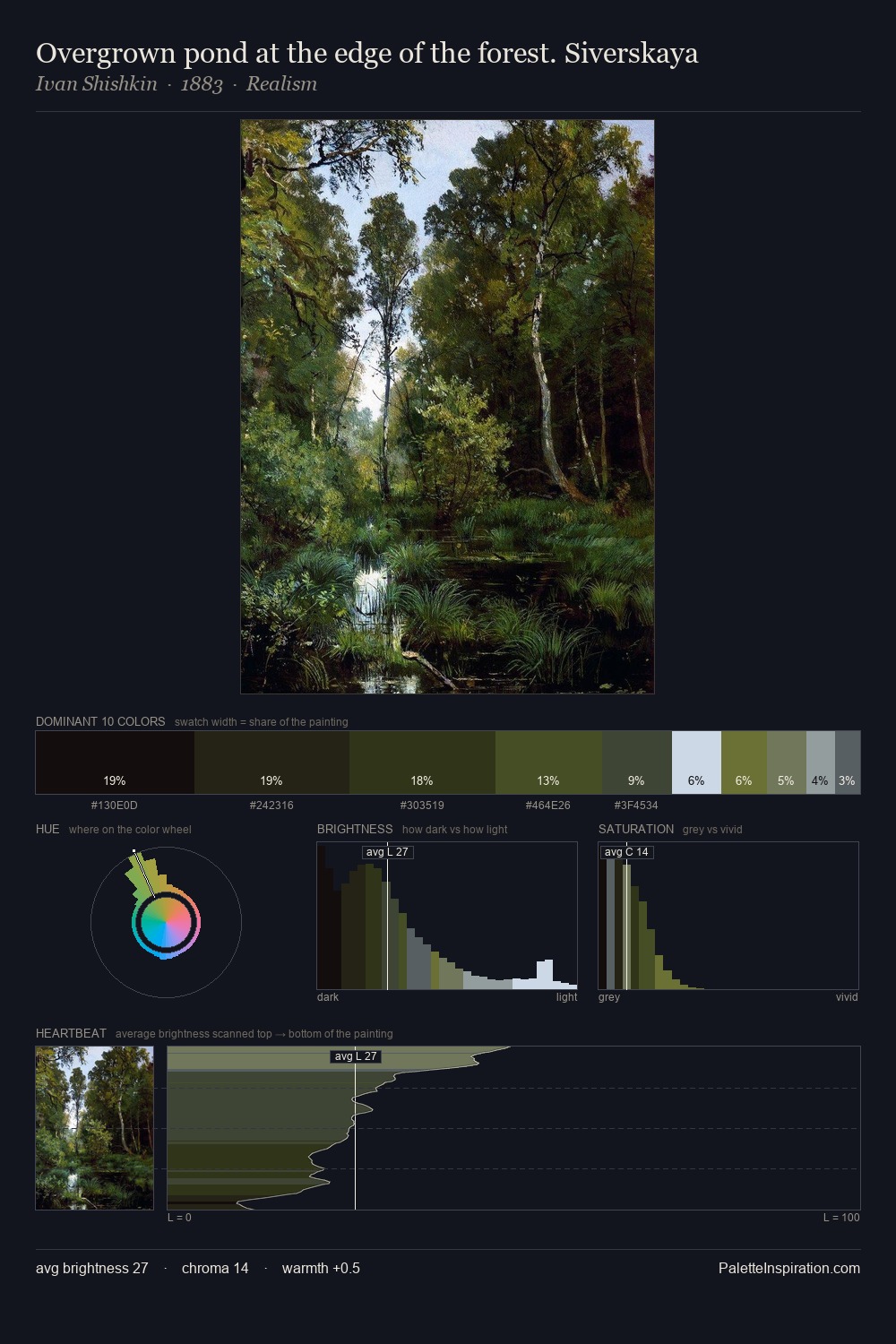Select the pale blue 6% swatch
This screenshot has height=1344, width=896.
[x=696, y=762]
